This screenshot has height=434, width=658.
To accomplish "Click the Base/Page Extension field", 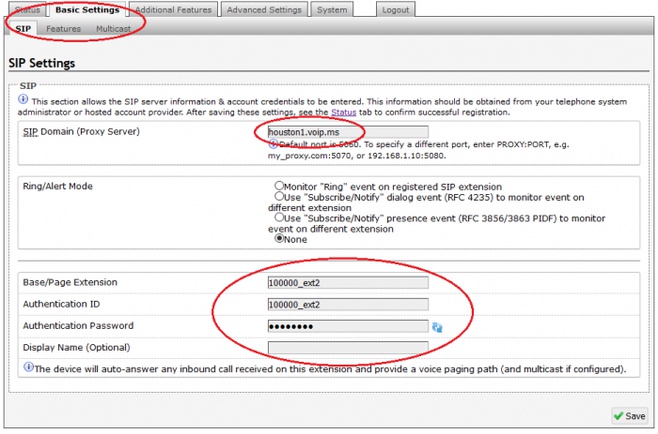I will (348, 282).
